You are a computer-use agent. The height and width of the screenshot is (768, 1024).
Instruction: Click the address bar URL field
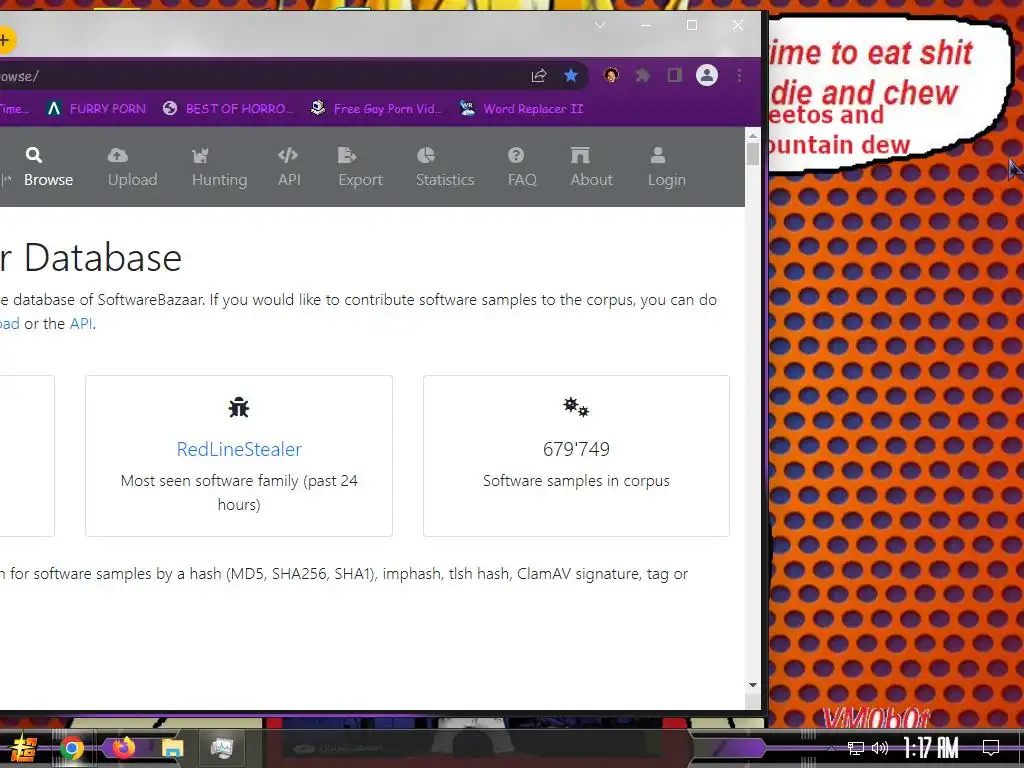(261, 76)
